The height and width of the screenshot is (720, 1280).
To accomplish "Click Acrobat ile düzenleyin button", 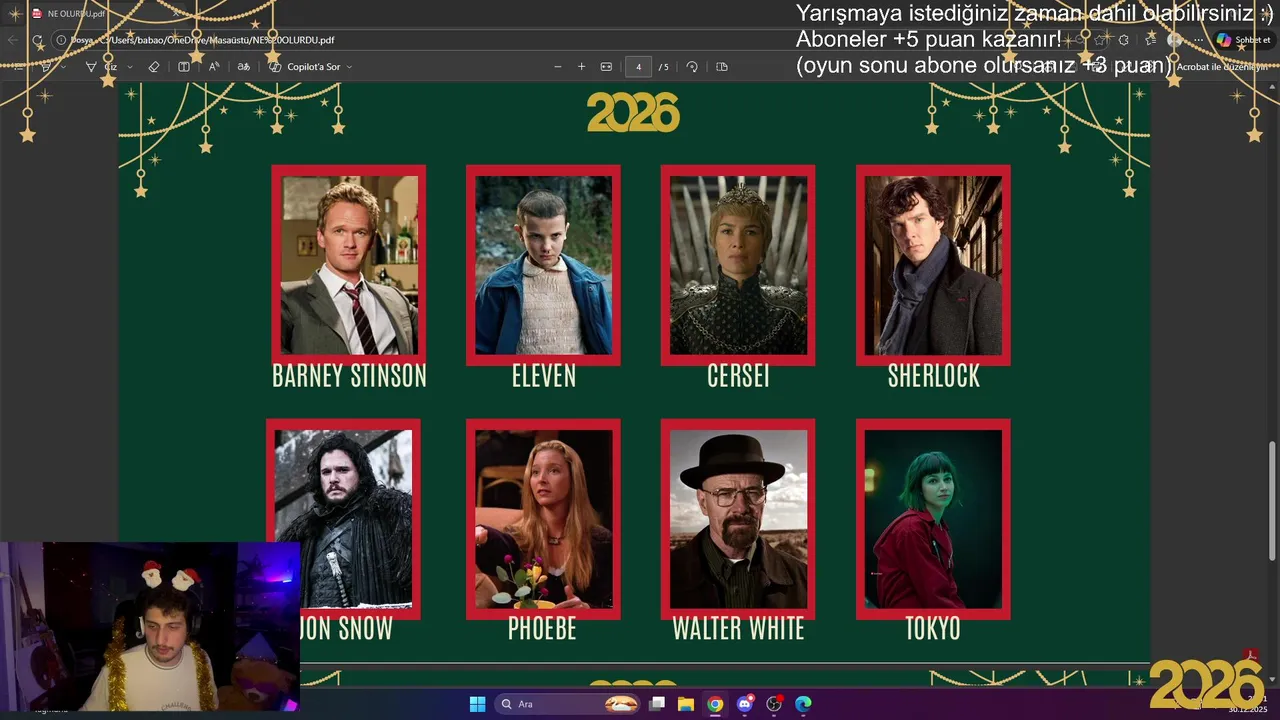I will point(1222,67).
